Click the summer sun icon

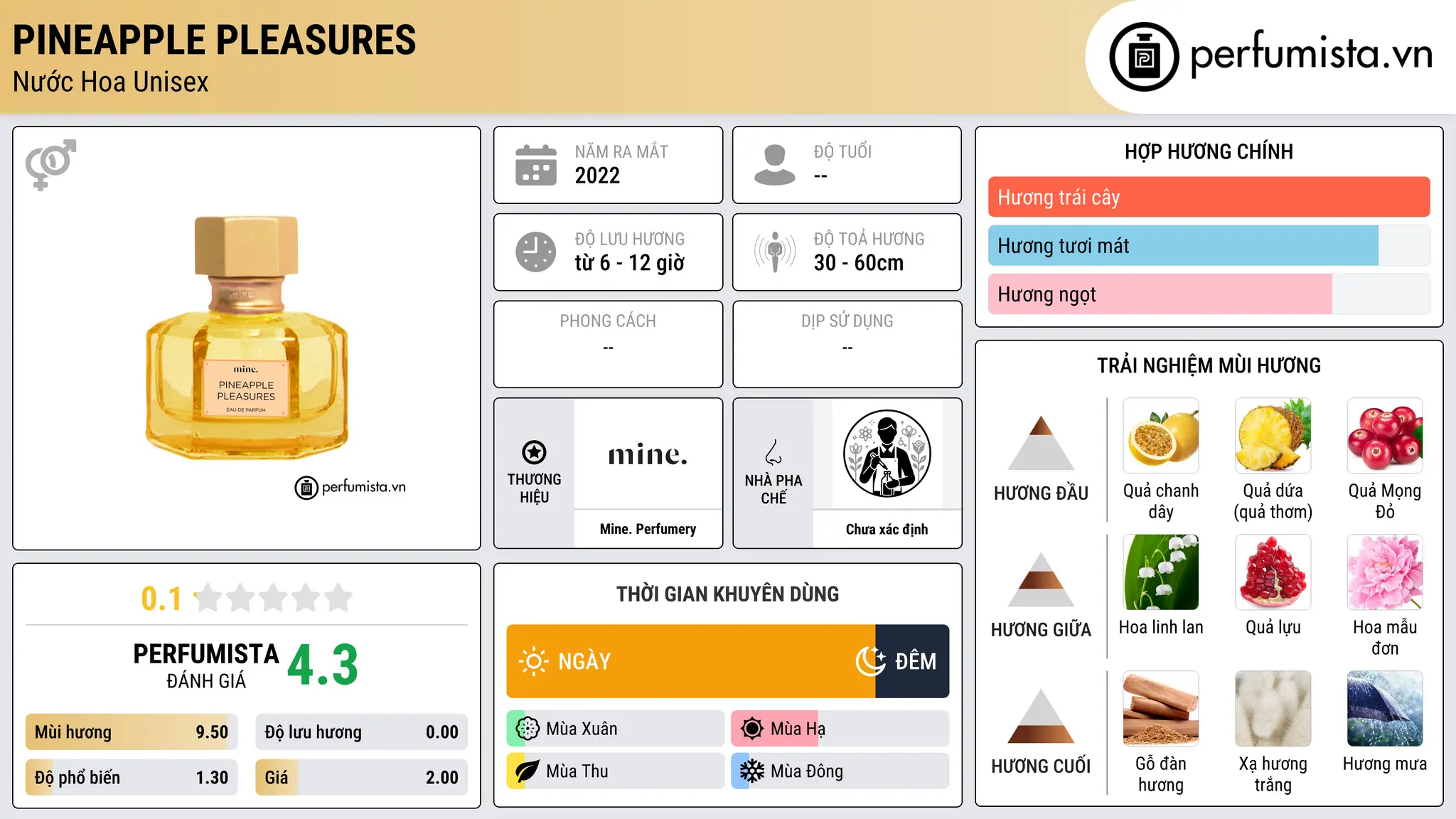coord(752,729)
